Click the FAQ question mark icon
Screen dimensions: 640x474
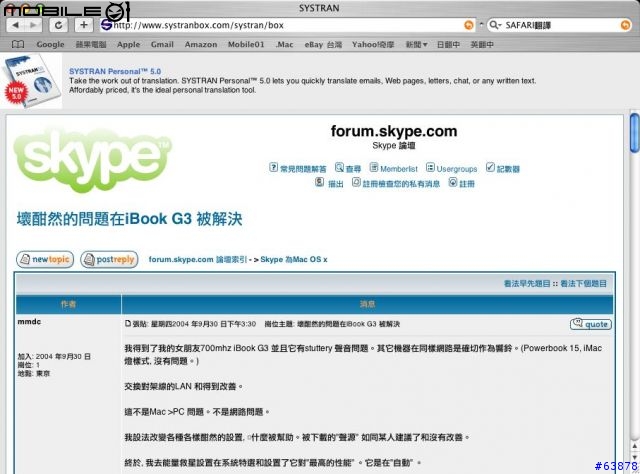[273, 167]
